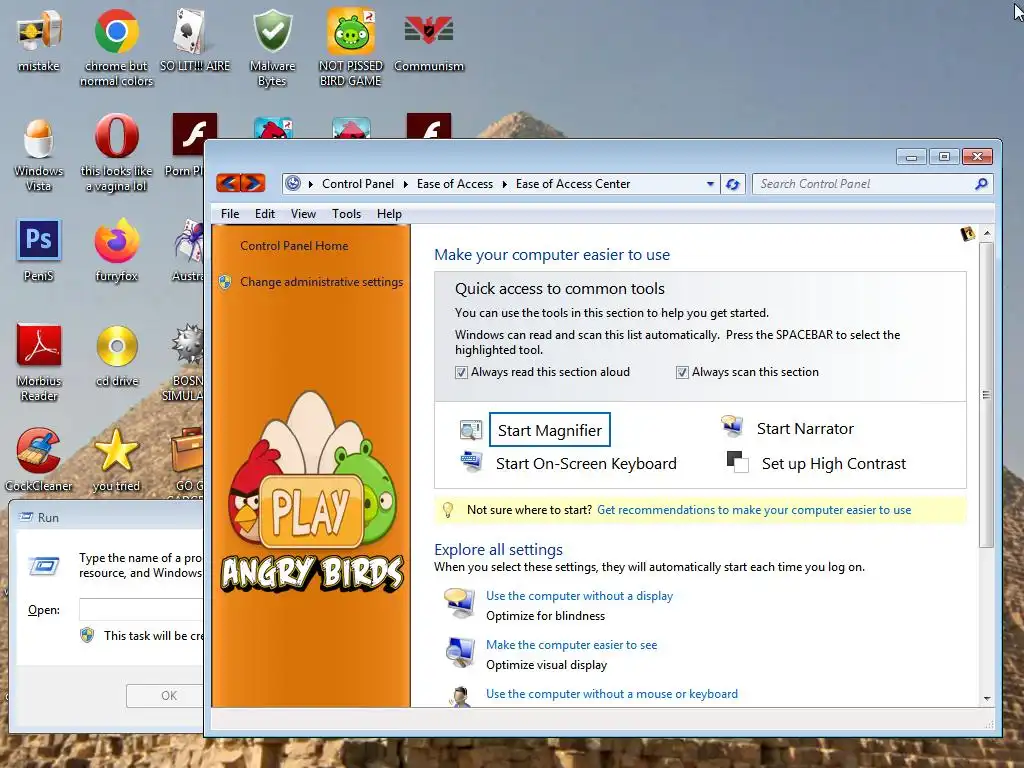Click the icon next to 'Make the computer easier to see'
The height and width of the screenshot is (768, 1024).
(460, 652)
